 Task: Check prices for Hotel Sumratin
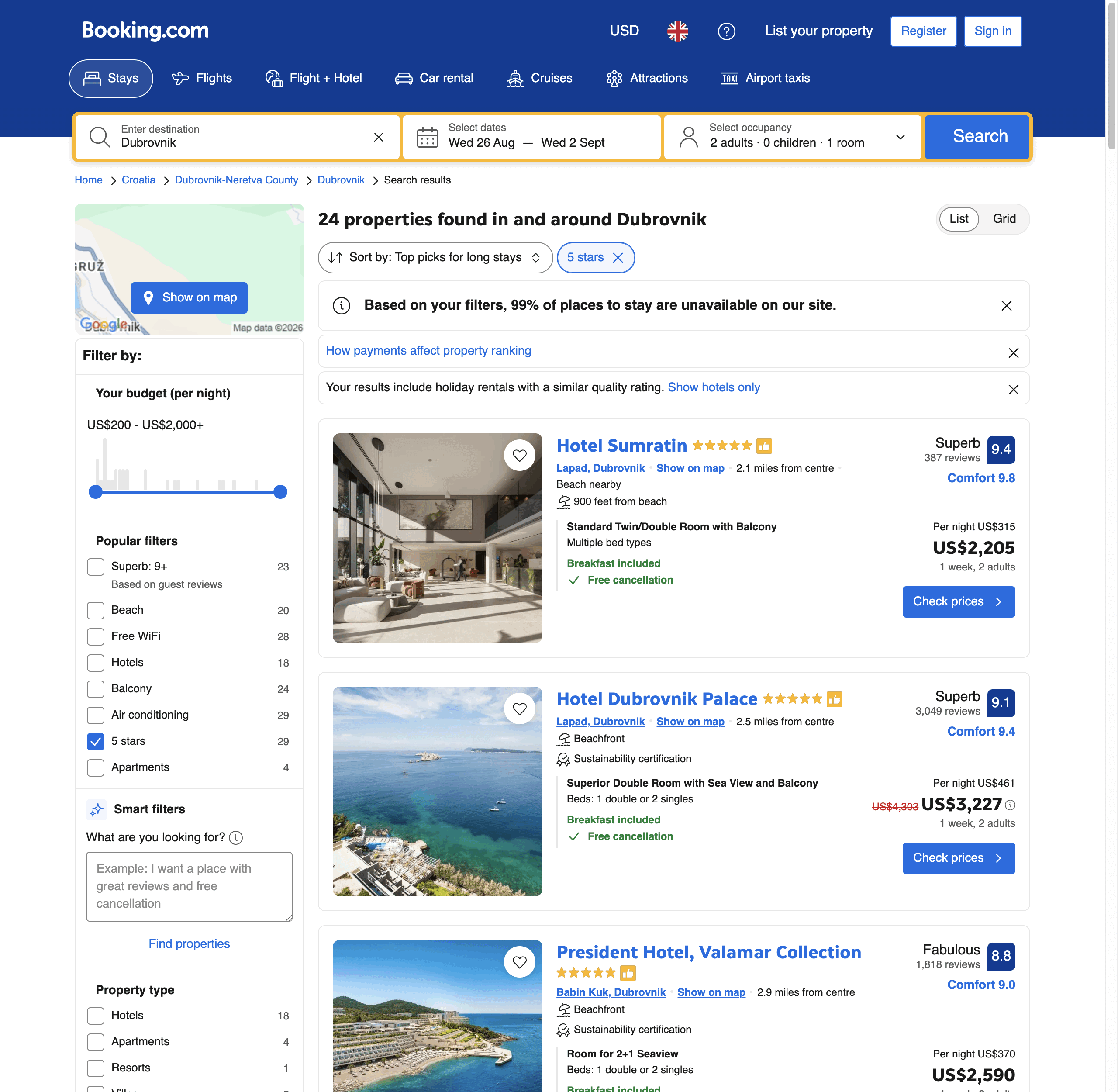pos(959,601)
